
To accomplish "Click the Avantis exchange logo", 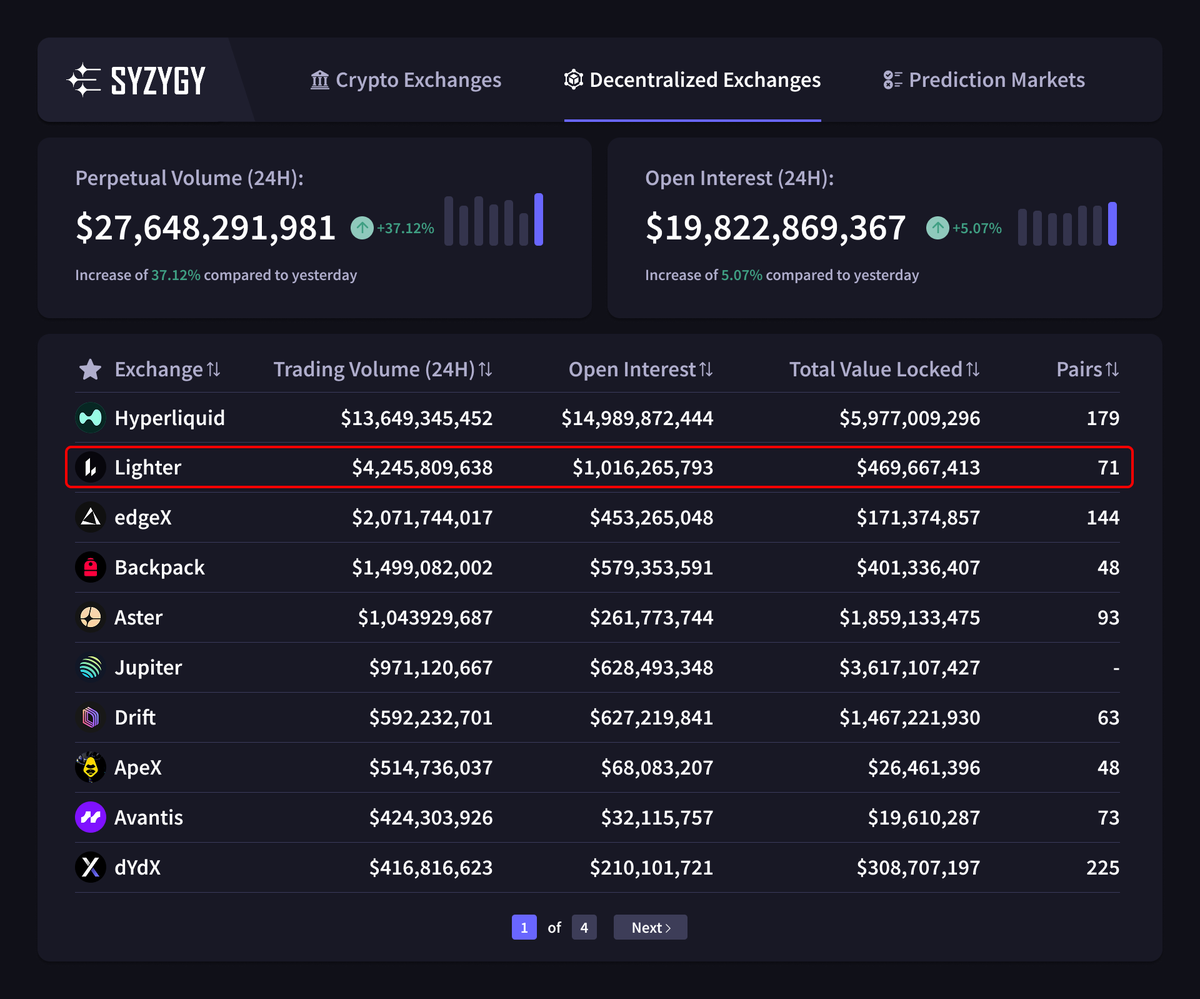I will 90,817.
